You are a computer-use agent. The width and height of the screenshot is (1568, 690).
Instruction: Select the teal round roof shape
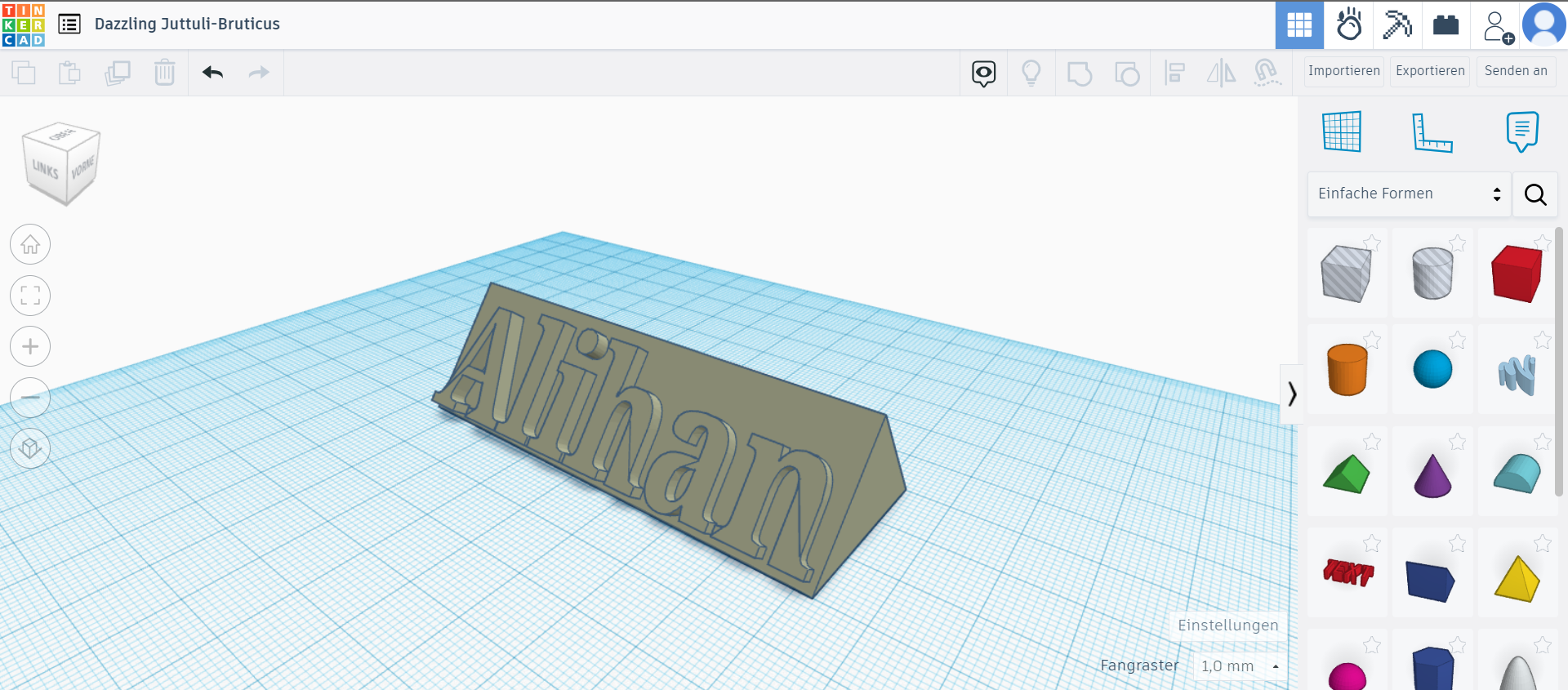click(1517, 474)
